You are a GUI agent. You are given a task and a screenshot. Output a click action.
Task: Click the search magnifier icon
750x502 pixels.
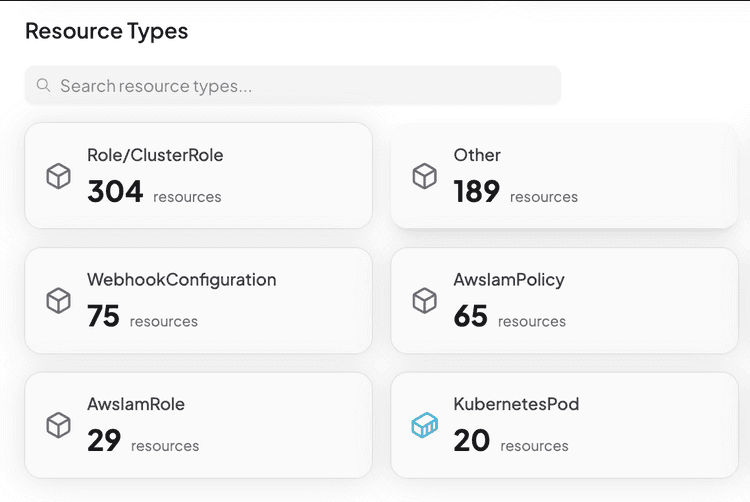44,86
